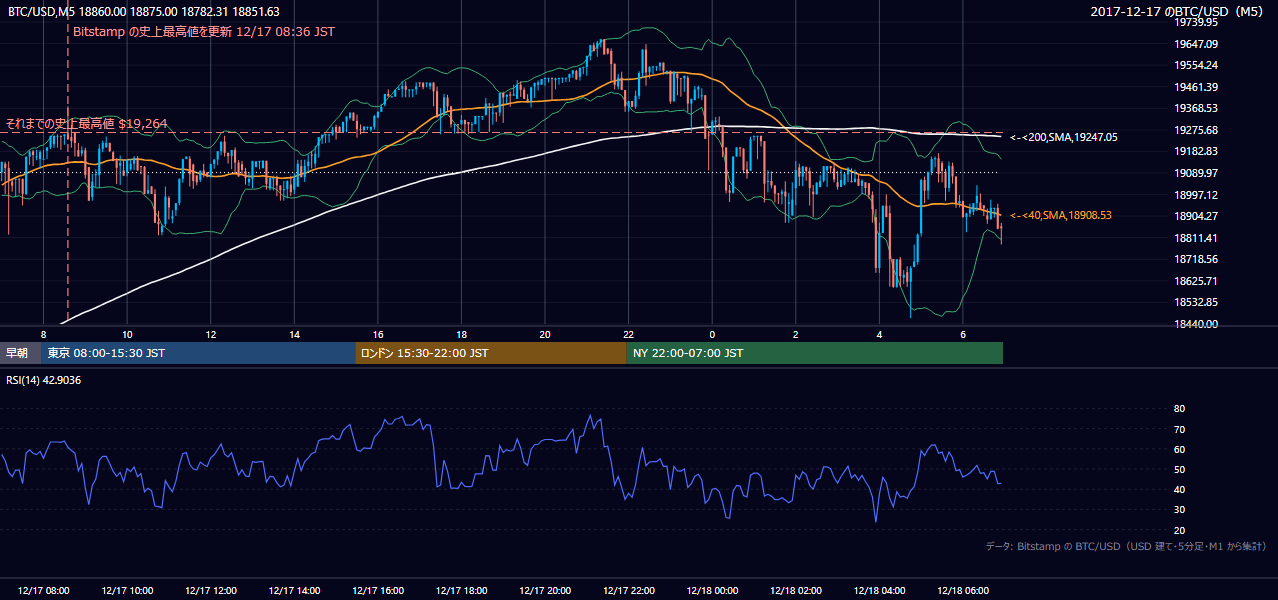Click the RSI axis level 70 label
Image resolution: width=1278 pixels, height=600 pixels.
point(1179,429)
